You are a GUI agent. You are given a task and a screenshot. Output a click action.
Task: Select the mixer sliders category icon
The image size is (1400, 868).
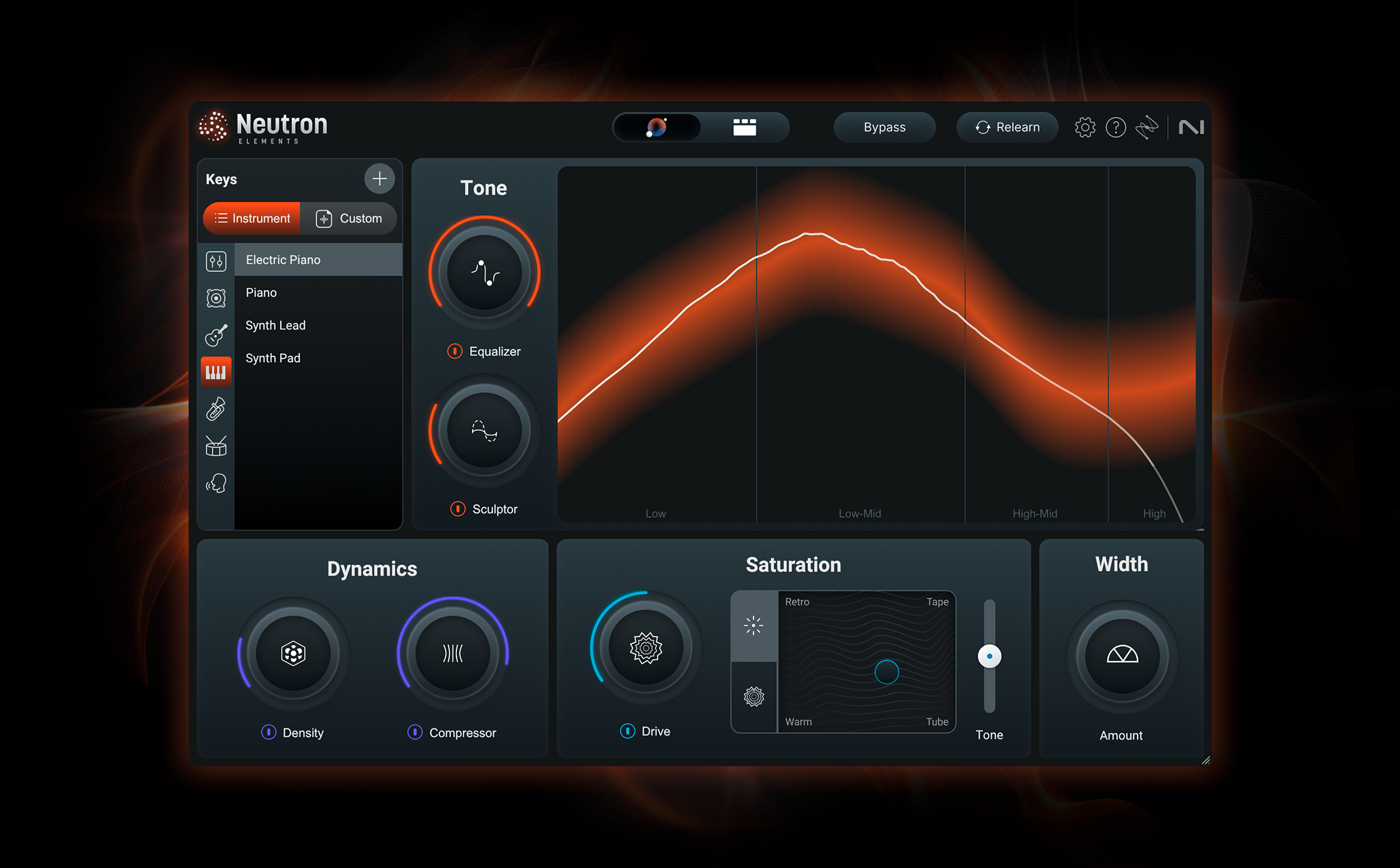(x=216, y=261)
